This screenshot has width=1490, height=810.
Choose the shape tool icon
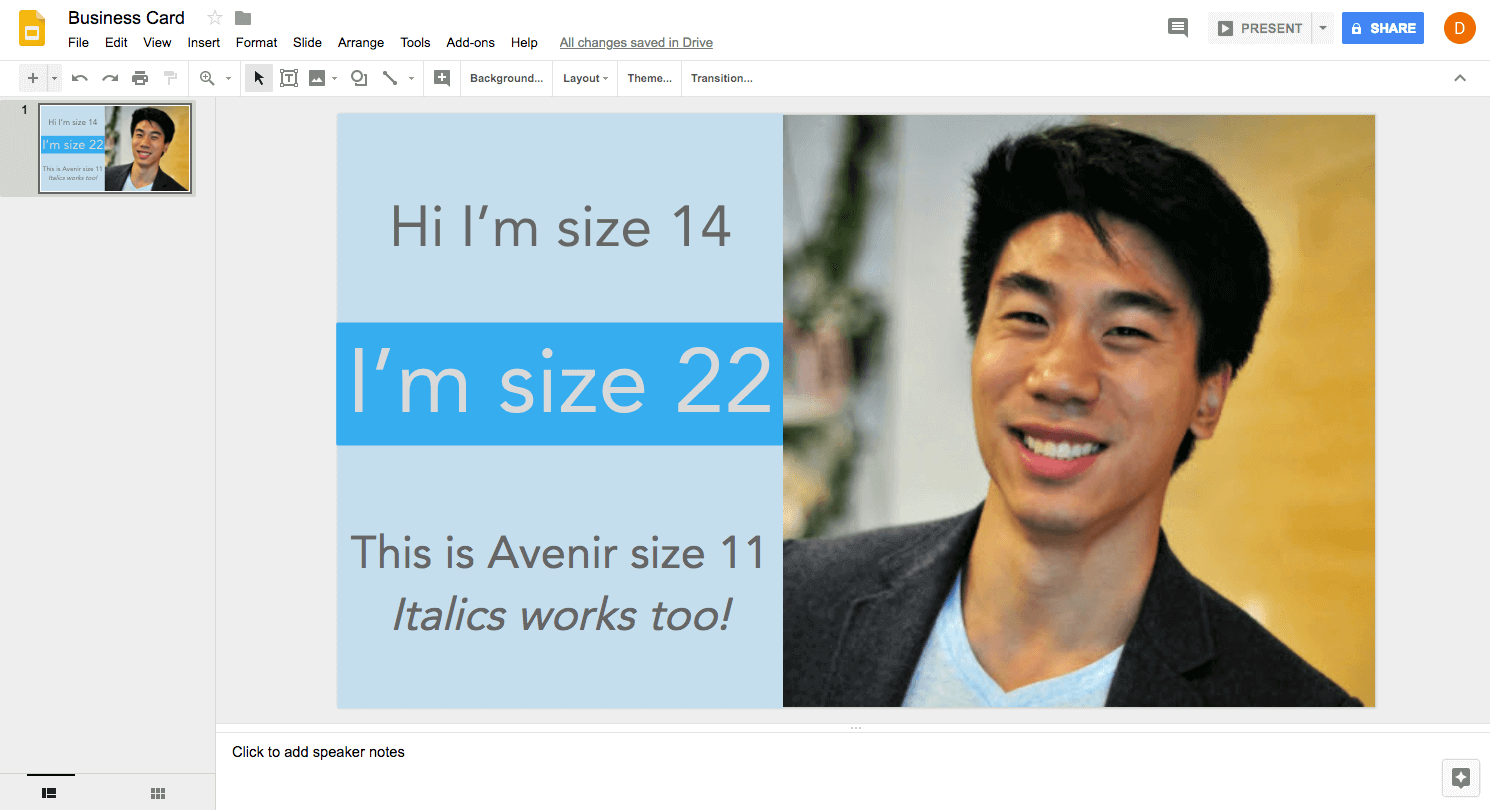point(359,78)
